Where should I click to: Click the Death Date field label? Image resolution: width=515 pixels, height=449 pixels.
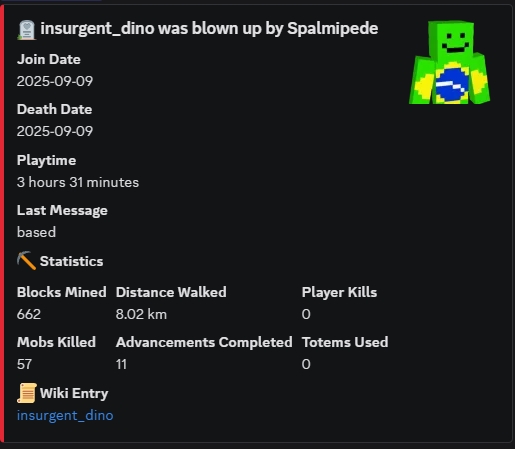click(x=54, y=109)
